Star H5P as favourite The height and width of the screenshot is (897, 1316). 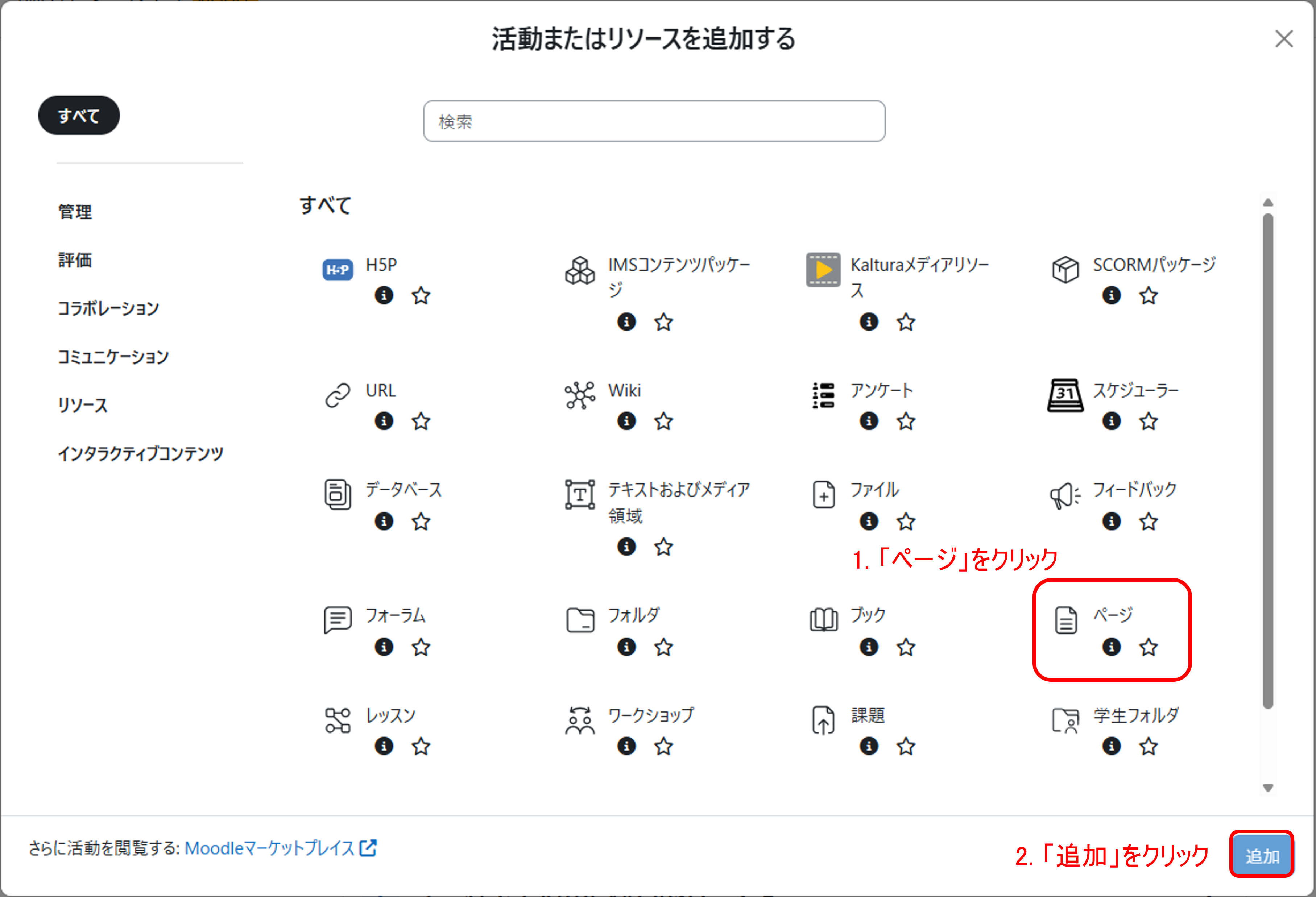tap(421, 295)
